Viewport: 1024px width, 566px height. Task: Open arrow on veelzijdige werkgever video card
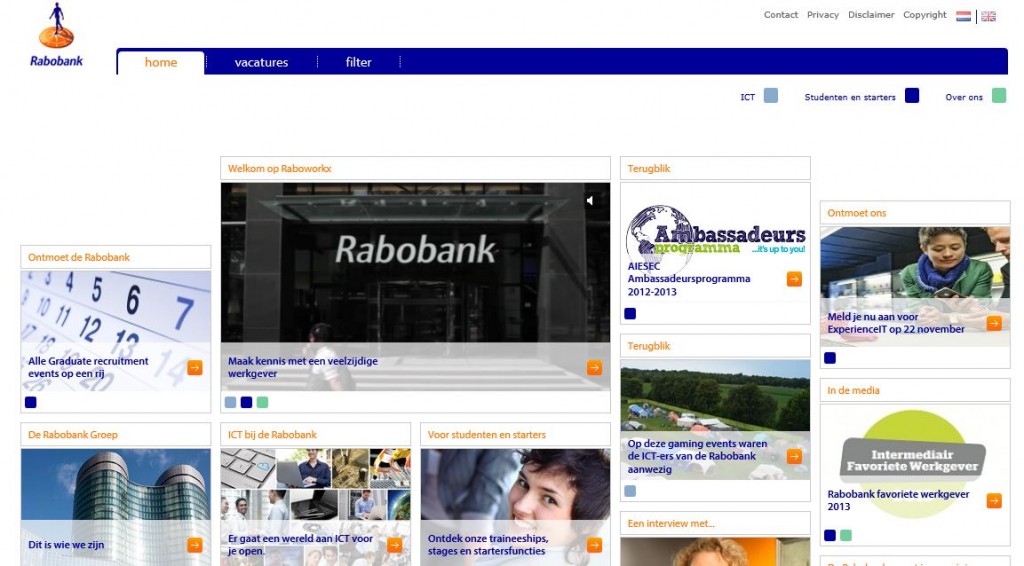(594, 368)
